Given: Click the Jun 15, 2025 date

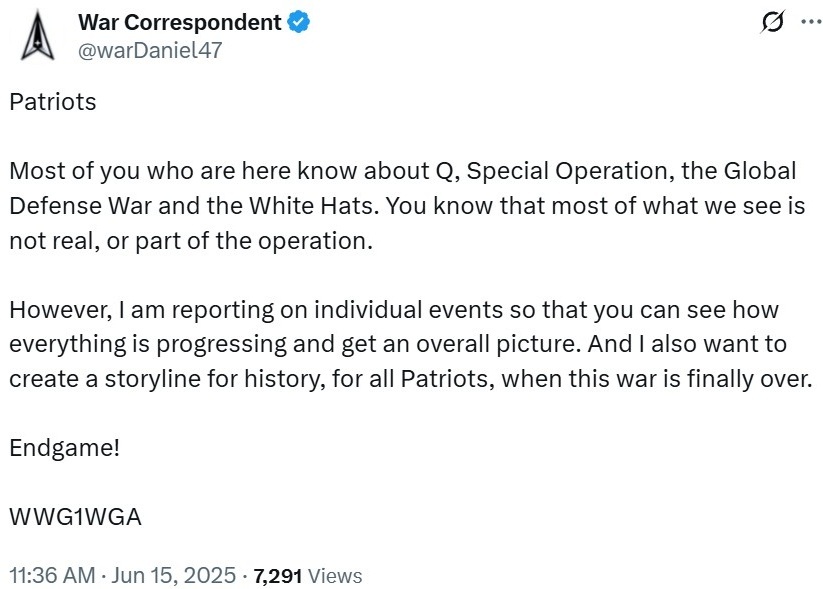Looking at the screenshot, I should (x=173, y=575).
